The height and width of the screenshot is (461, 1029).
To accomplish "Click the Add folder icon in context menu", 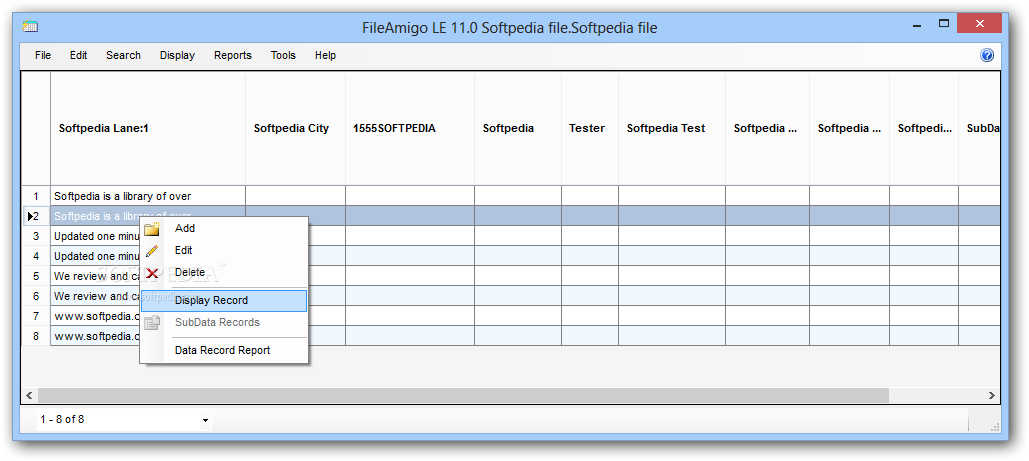I will [152, 229].
